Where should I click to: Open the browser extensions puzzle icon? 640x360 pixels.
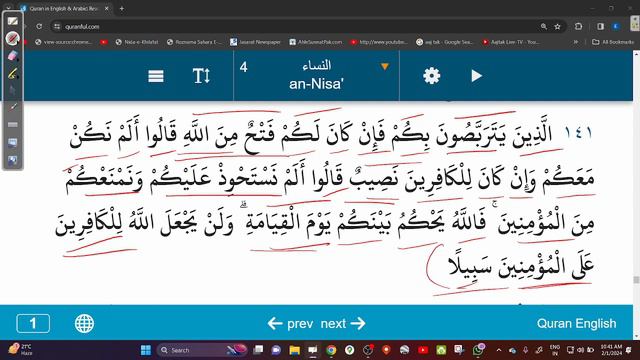point(578,27)
